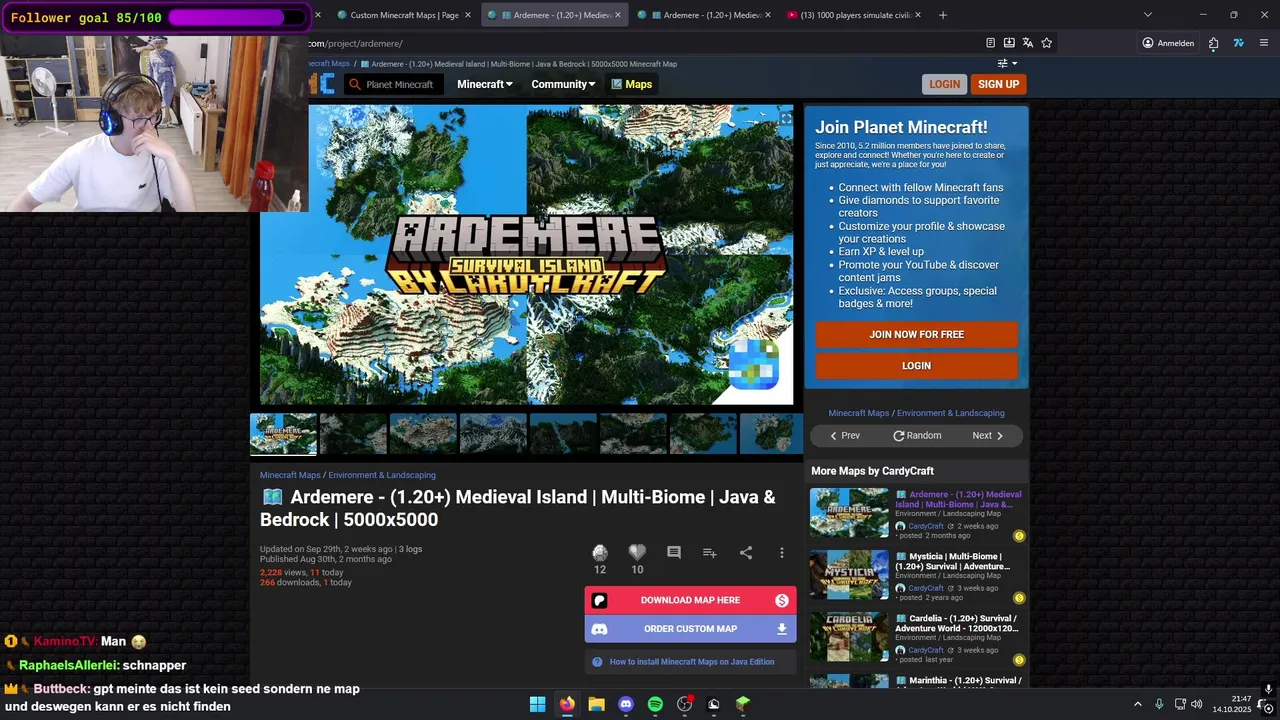Close the Custom Minecraft Maps tab
This screenshot has width=1280, height=720.
[468, 15]
